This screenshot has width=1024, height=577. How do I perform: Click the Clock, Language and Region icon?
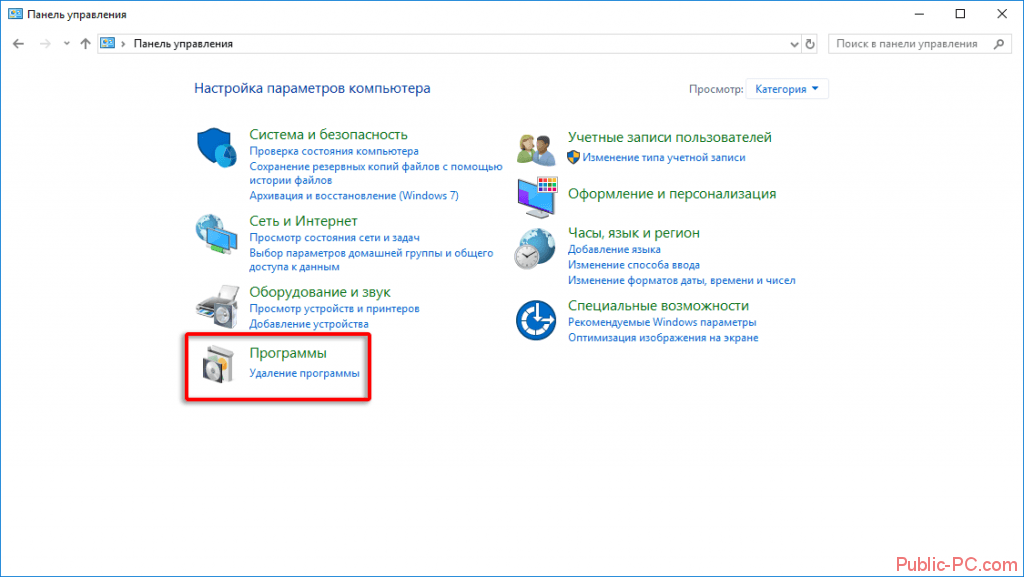536,247
